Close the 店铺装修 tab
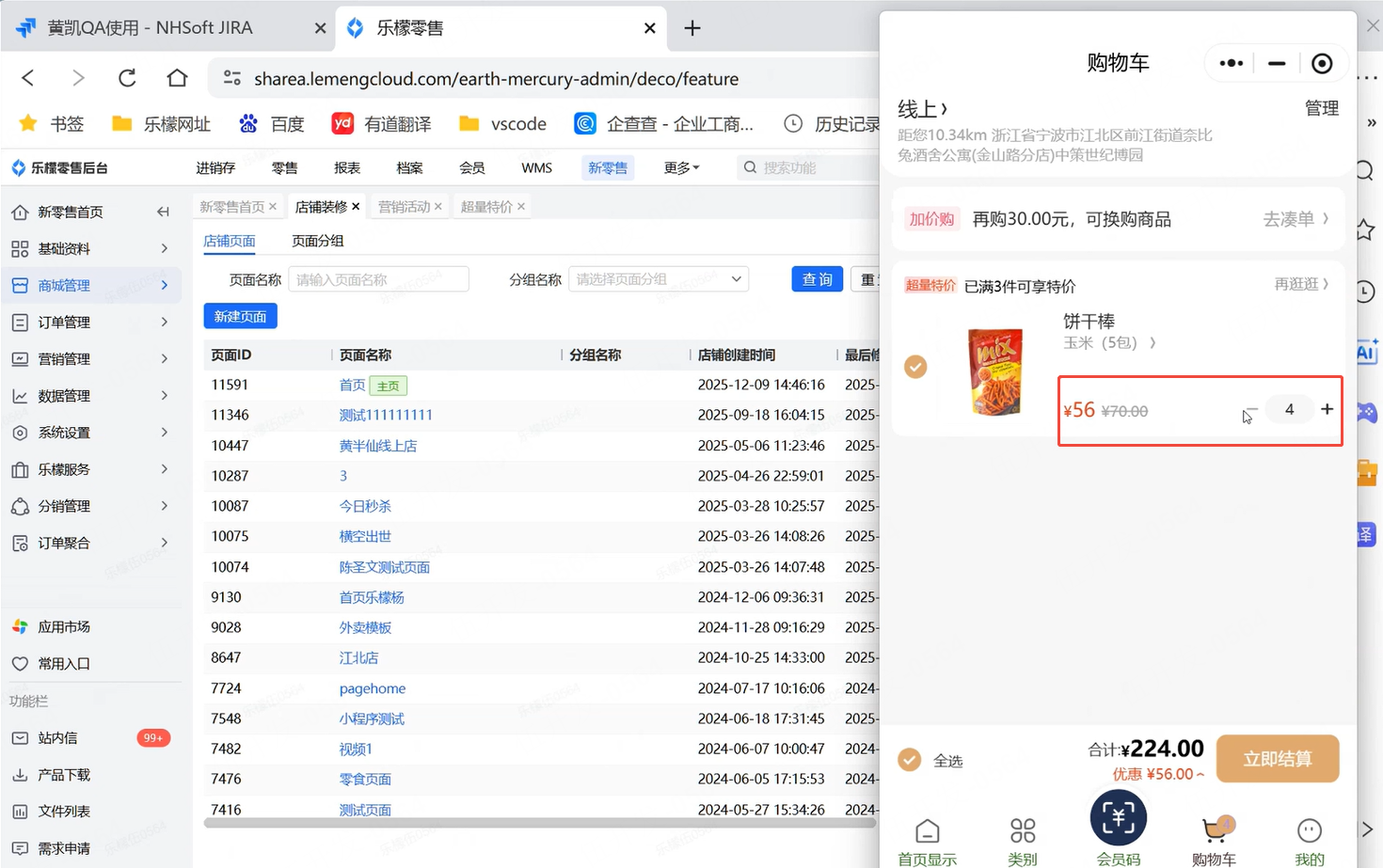Viewport: 1383px width, 868px height. [356, 206]
